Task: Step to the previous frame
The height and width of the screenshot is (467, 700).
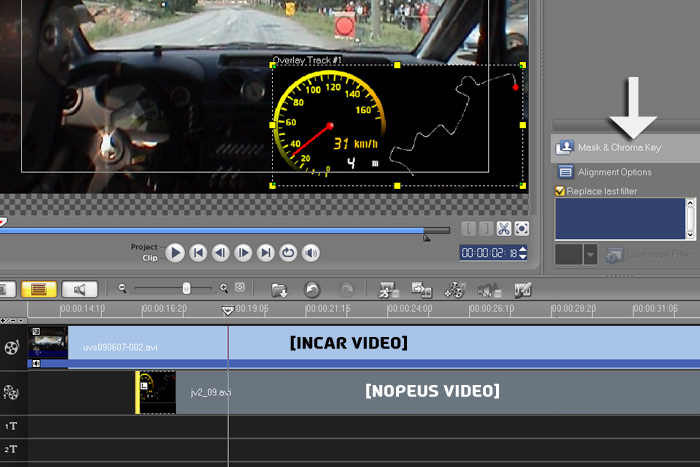Action: click(220, 253)
